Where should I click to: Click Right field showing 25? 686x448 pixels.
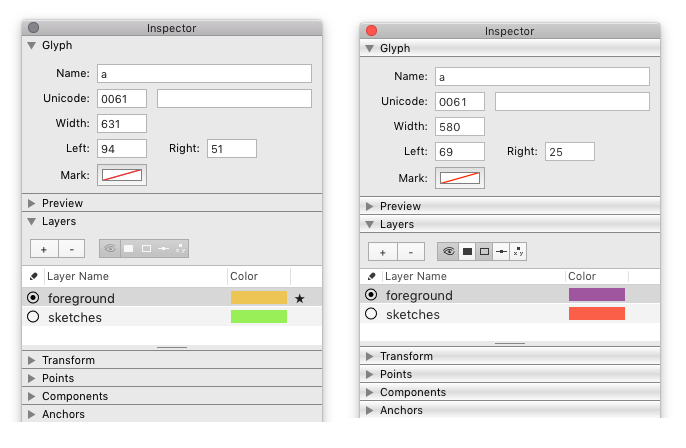570,151
